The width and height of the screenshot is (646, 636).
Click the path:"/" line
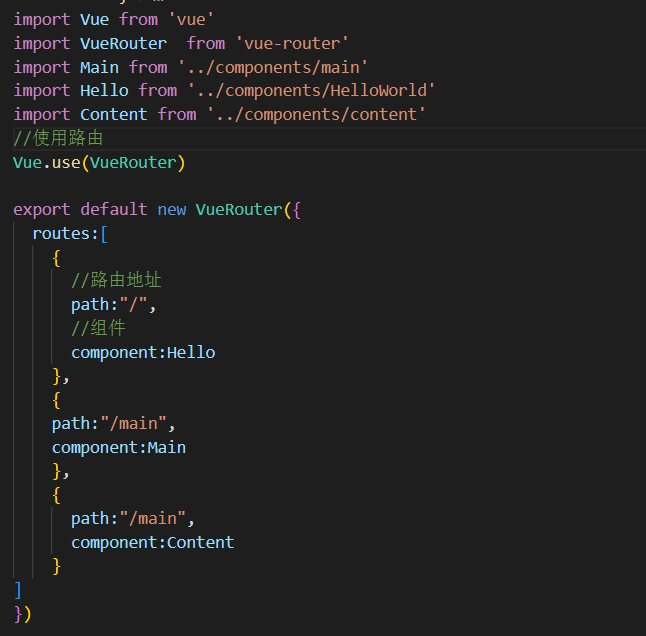[x=113, y=305]
